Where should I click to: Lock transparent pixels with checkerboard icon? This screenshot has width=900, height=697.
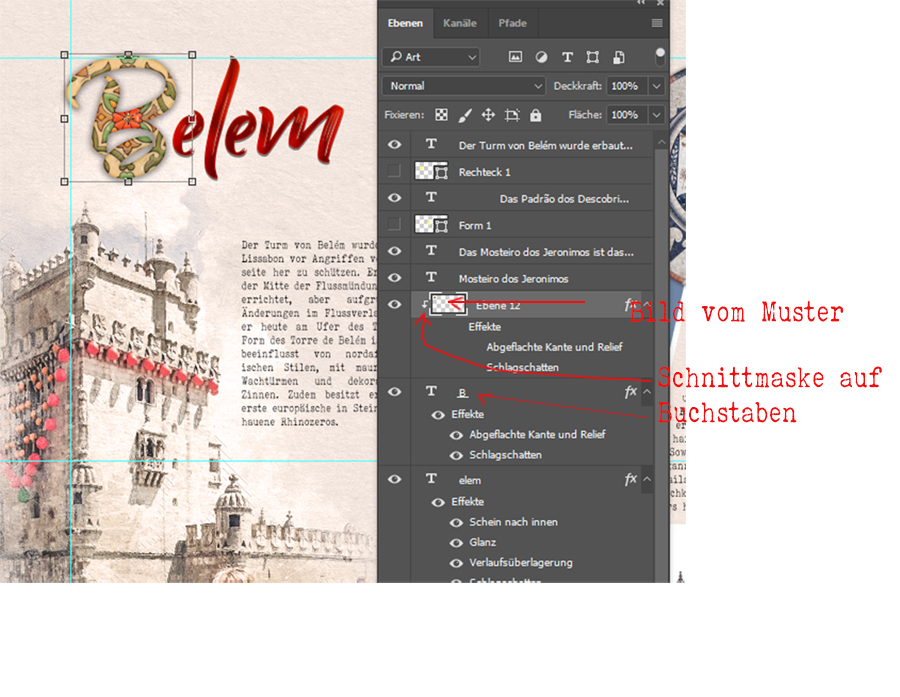tap(441, 115)
